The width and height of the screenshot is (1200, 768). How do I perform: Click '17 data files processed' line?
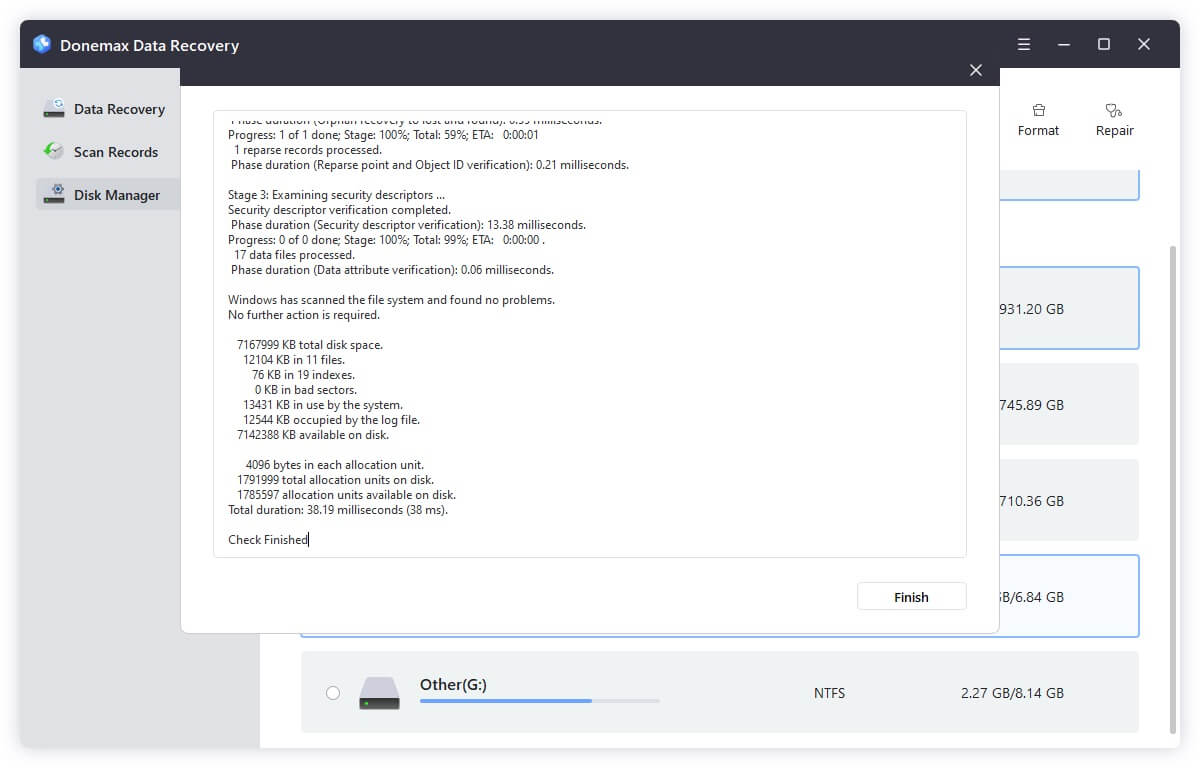294,255
